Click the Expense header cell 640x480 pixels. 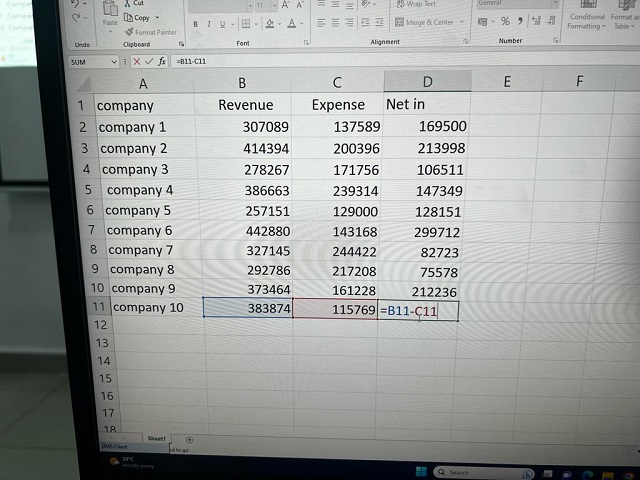click(x=338, y=105)
